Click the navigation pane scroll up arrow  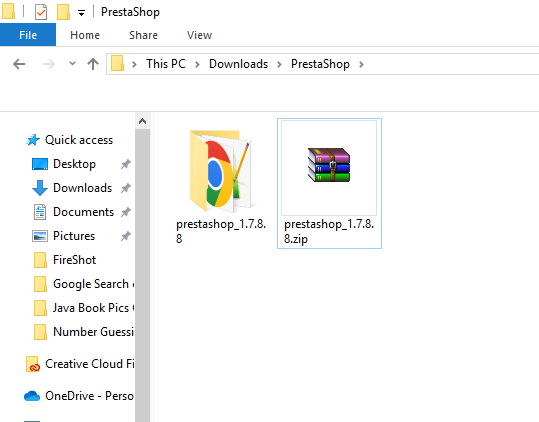click(x=142, y=121)
